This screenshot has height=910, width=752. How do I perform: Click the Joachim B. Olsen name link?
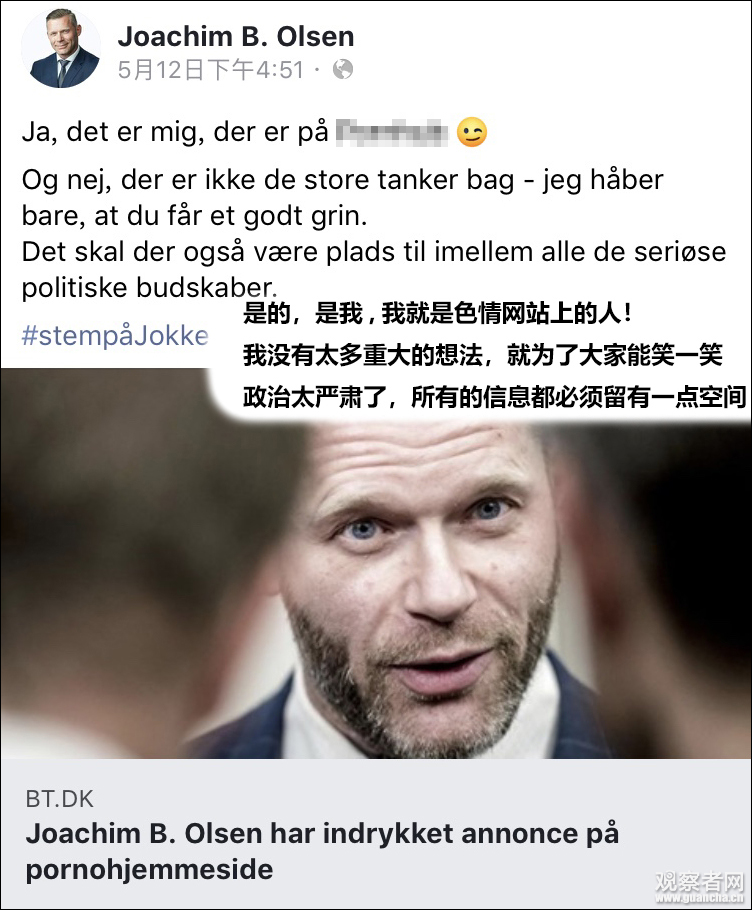click(x=236, y=37)
